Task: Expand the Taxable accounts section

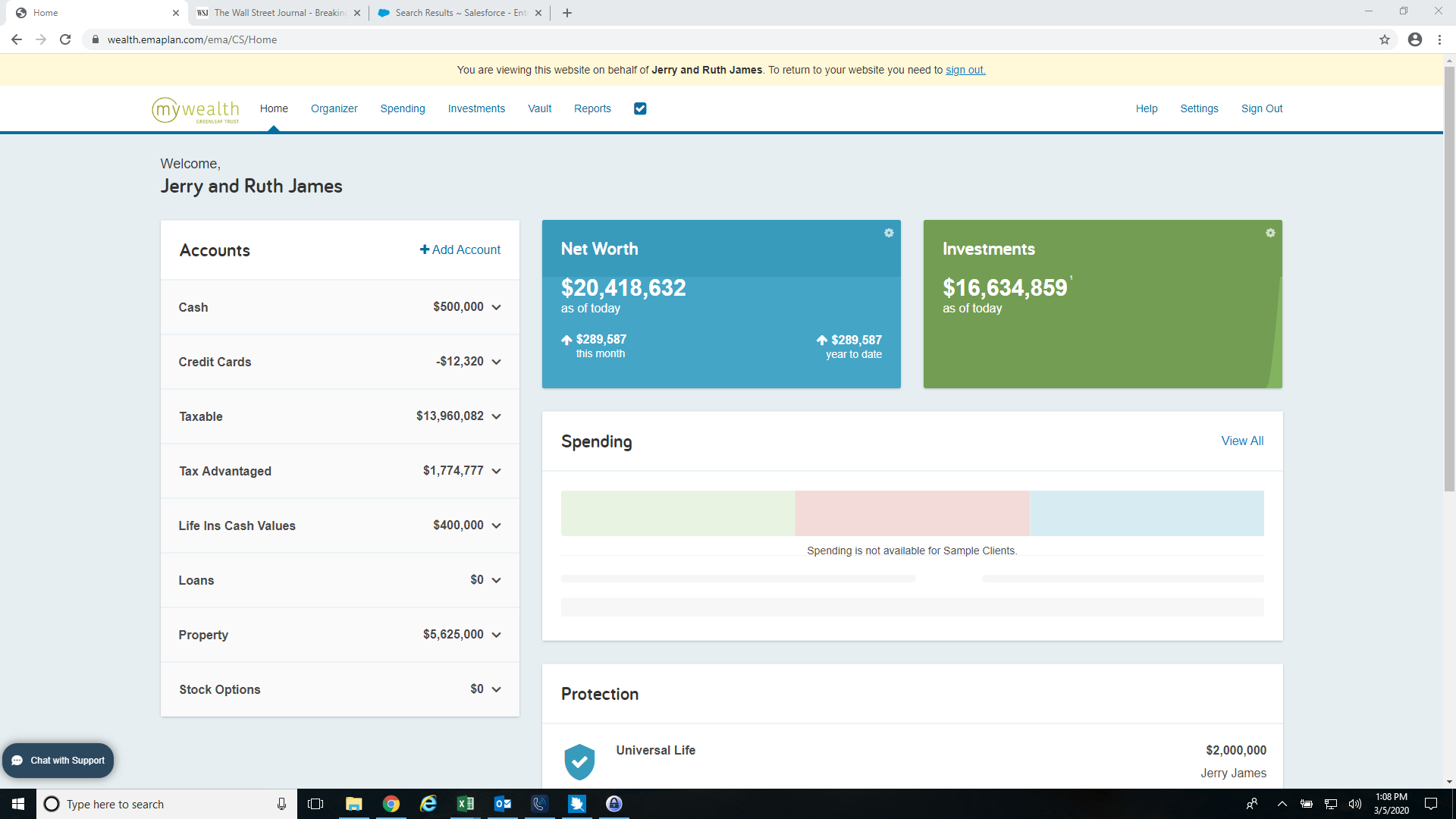Action: pos(496,416)
